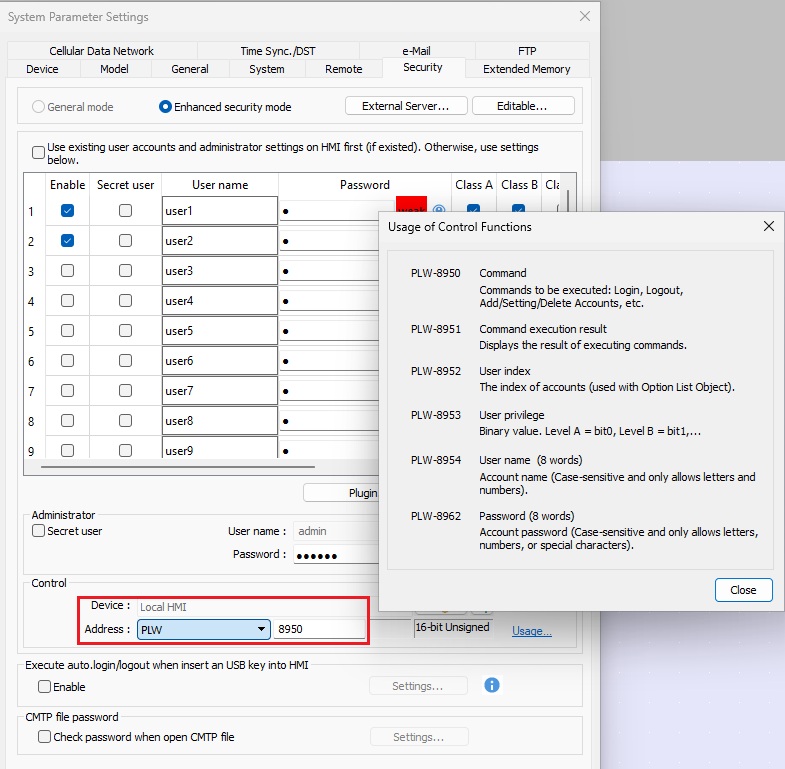Go to the Time Sync./DST tab

(x=277, y=51)
